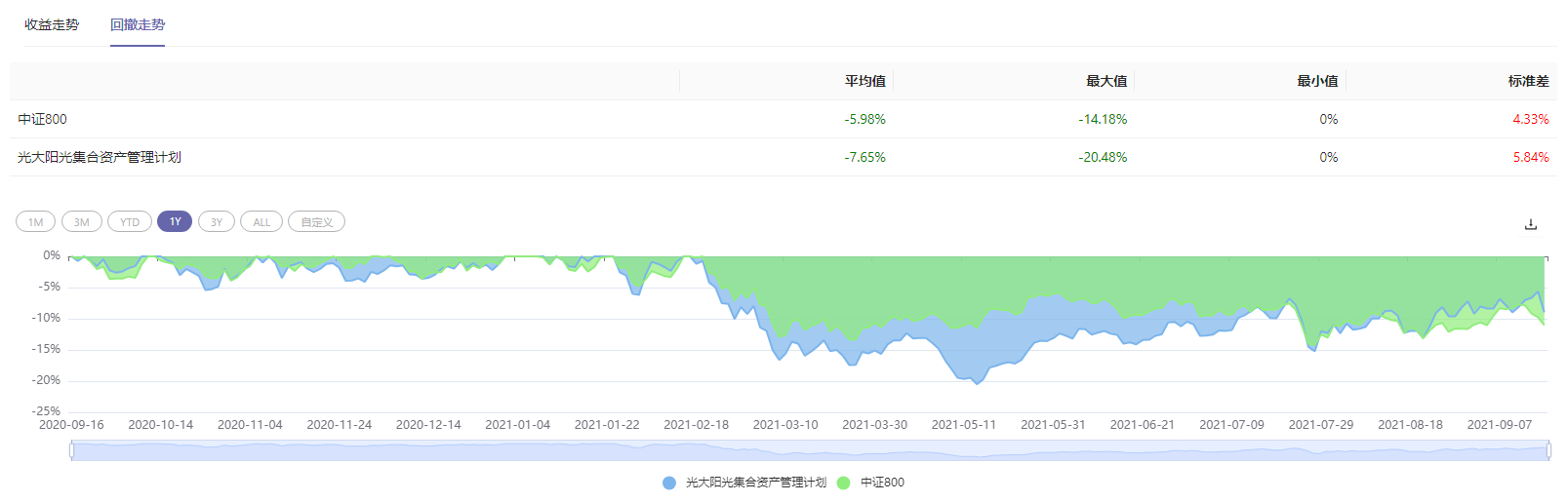Select the 1Y range button
The width and height of the screenshot is (1568, 503).
click(175, 222)
